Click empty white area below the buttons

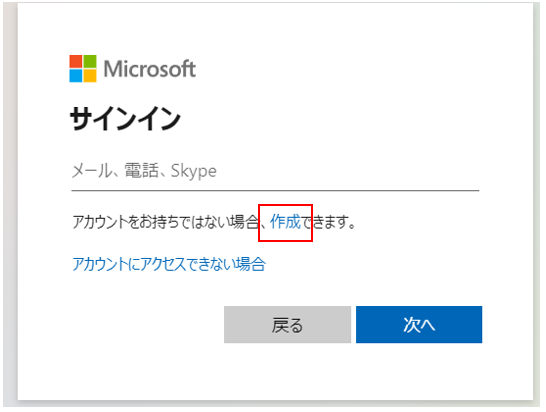(275, 373)
